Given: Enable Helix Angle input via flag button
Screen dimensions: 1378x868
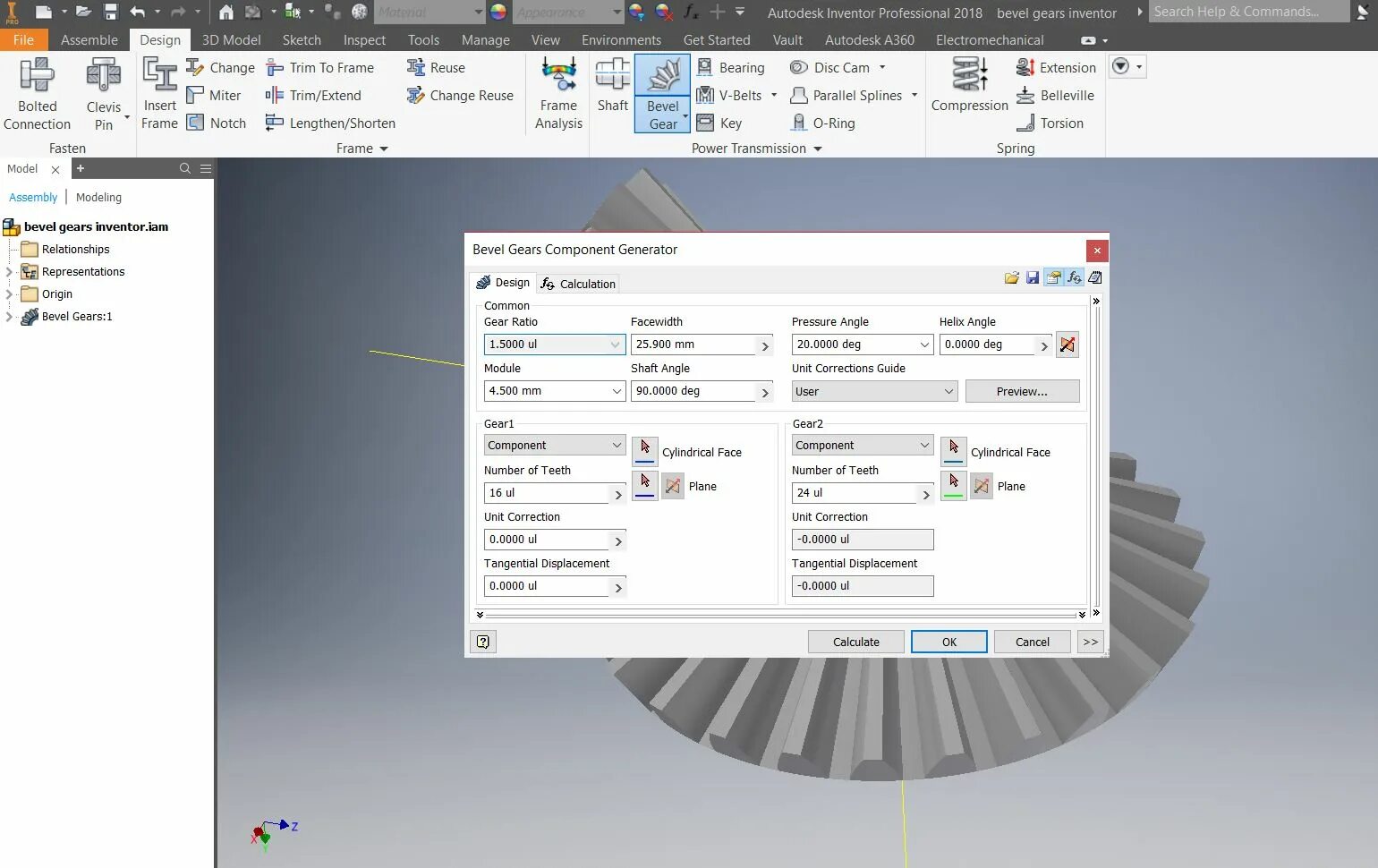Looking at the screenshot, I should [x=1066, y=345].
